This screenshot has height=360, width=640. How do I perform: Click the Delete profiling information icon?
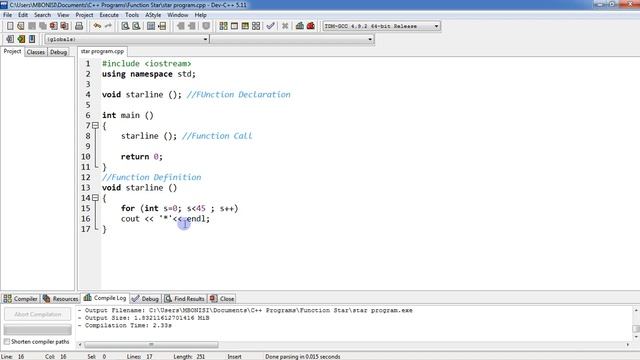(311, 26)
